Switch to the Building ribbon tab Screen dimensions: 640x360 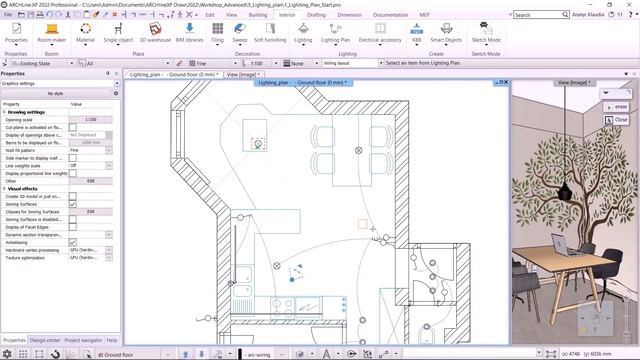[258, 15]
